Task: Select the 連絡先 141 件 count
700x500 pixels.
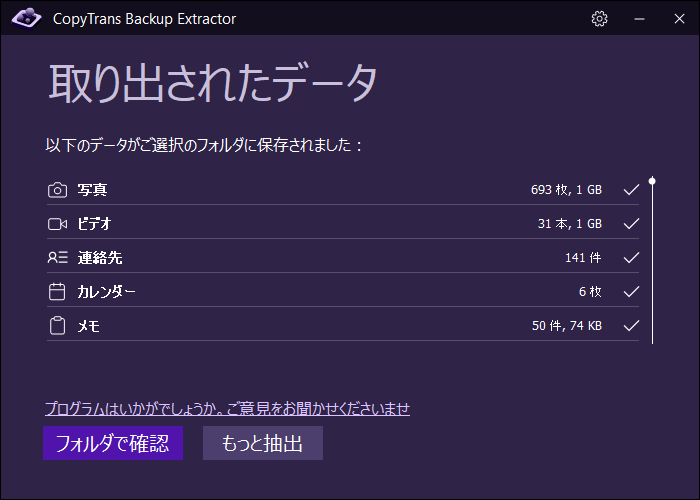Action: 582,258
